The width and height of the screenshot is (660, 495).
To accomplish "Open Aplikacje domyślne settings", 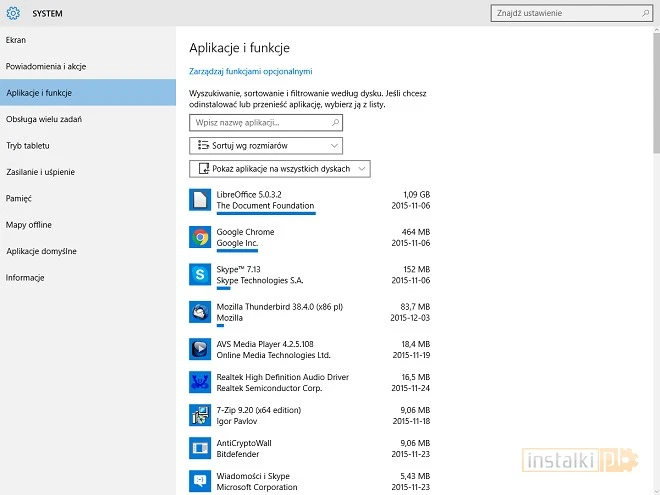I will (x=41, y=251).
